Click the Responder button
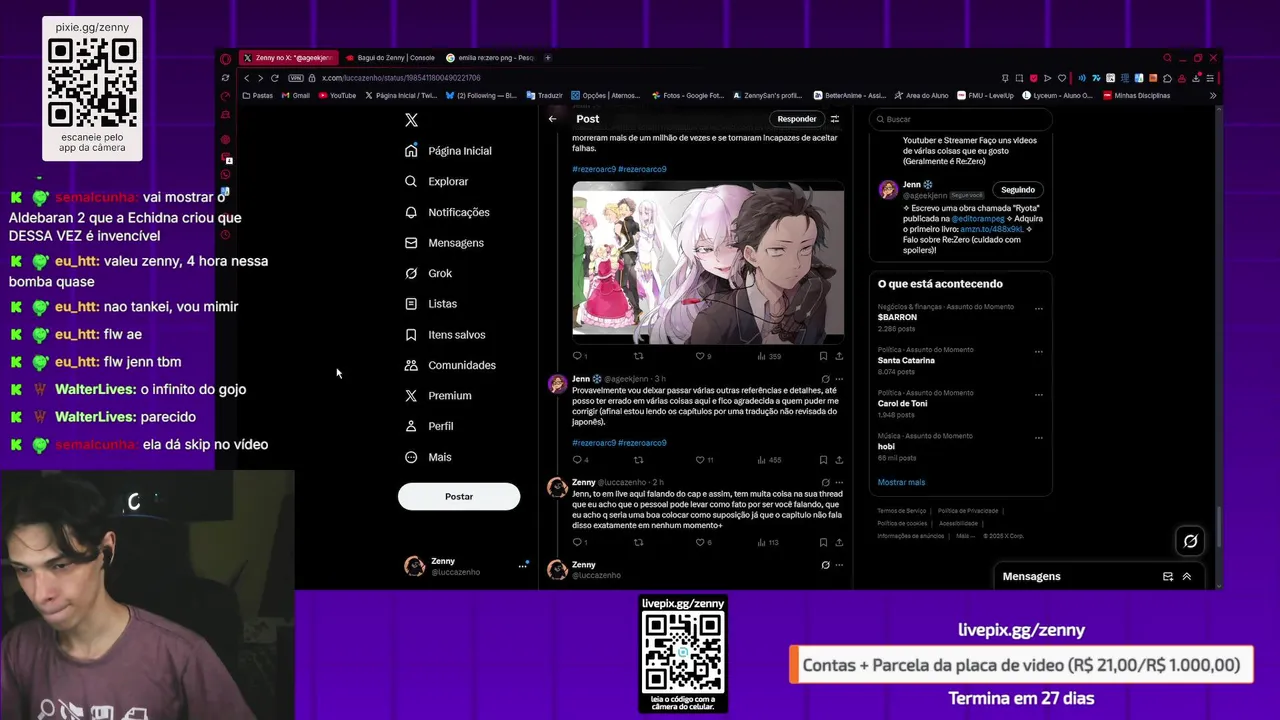This screenshot has width=1280, height=720. [x=797, y=119]
